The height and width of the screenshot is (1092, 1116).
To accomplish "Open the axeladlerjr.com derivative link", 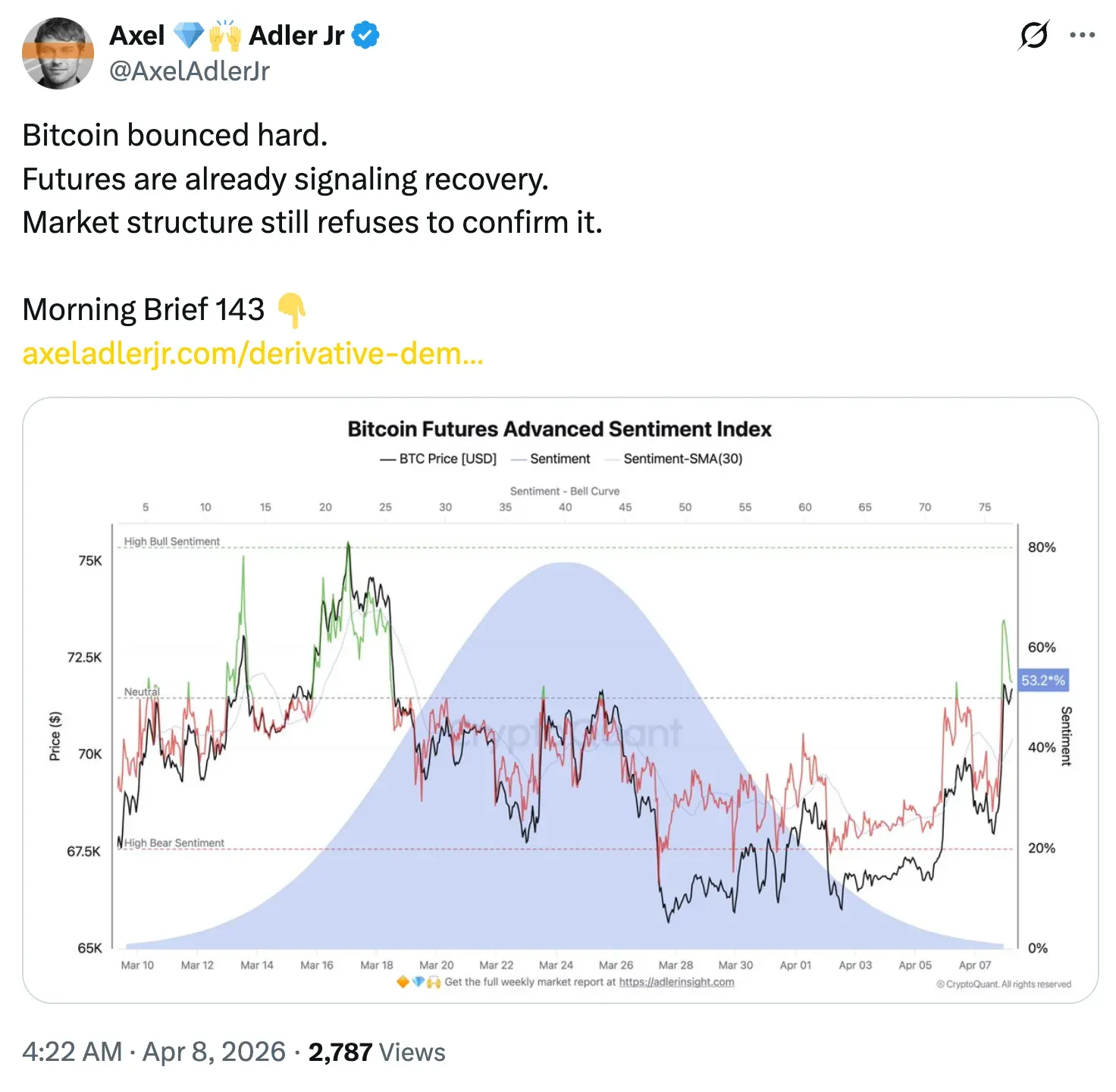I will click(x=252, y=353).
